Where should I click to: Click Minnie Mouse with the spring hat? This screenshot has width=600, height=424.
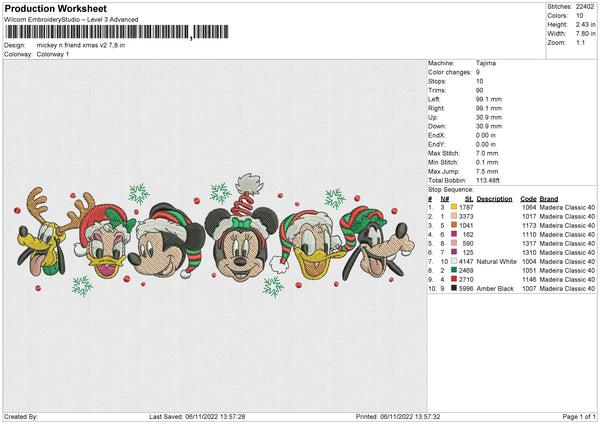pos(240,230)
